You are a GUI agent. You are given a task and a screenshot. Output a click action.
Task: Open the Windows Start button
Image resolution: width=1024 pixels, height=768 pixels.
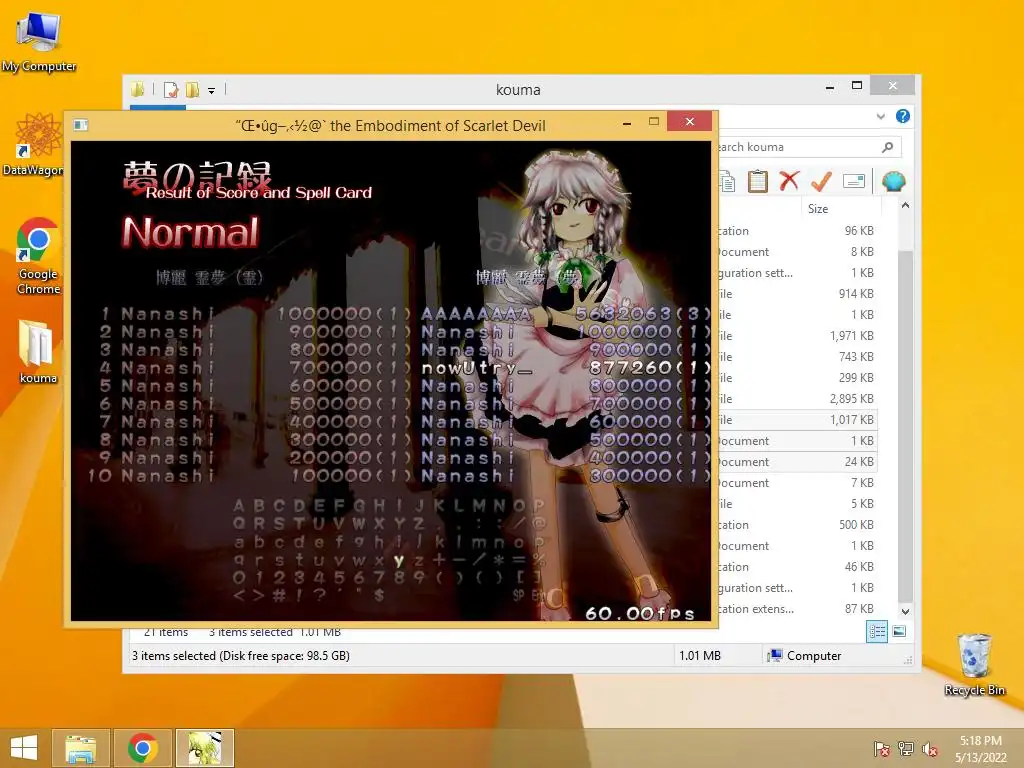click(x=24, y=748)
